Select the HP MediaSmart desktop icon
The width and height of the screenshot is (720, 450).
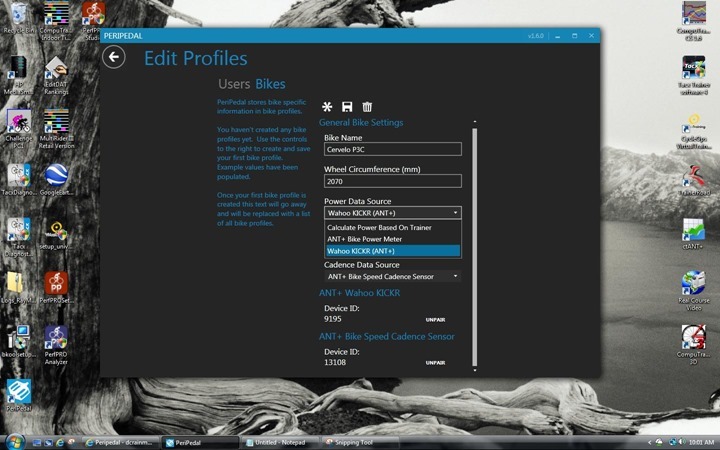click(18, 75)
